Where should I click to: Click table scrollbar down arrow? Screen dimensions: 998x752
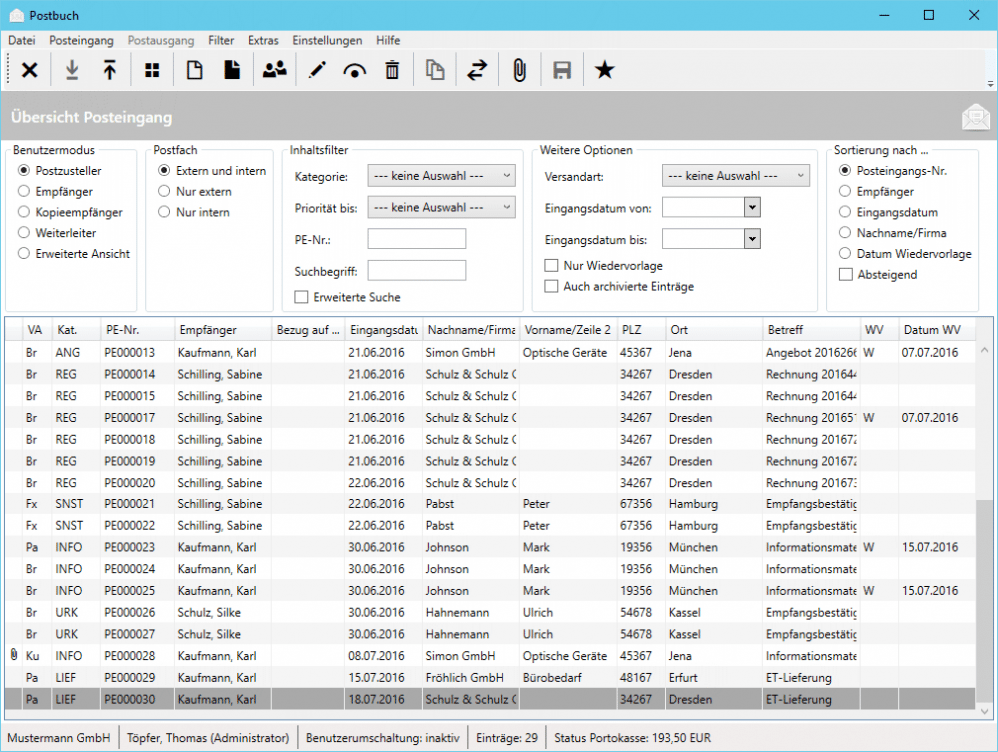[984, 711]
